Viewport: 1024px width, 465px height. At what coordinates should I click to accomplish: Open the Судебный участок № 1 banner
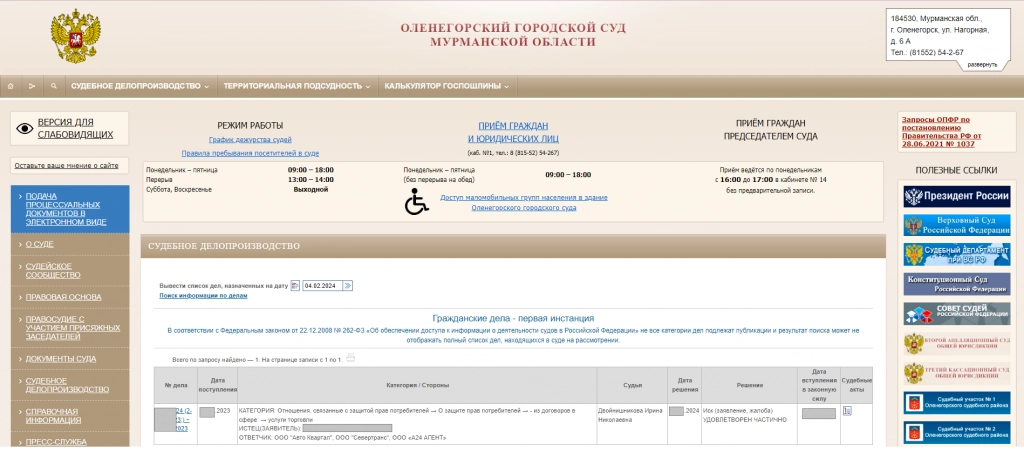click(956, 402)
